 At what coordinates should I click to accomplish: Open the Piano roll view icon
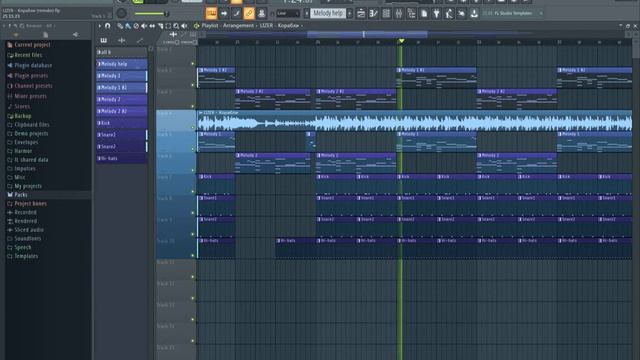pos(373,13)
